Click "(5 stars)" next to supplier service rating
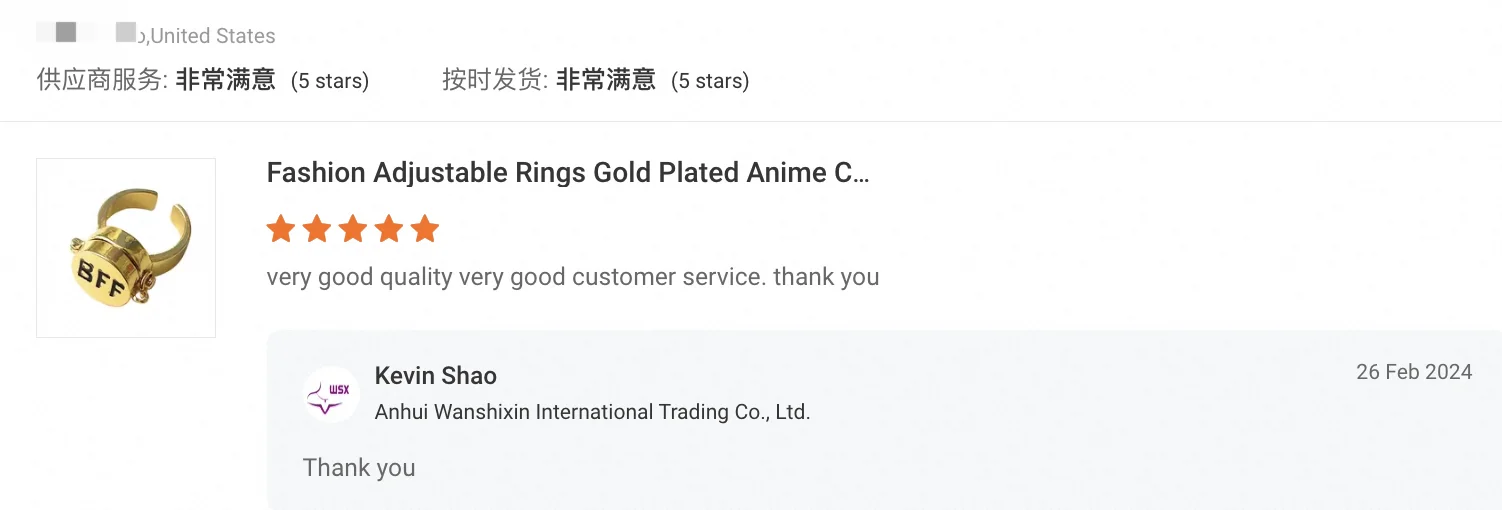This screenshot has width=1502, height=510. click(x=330, y=81)
